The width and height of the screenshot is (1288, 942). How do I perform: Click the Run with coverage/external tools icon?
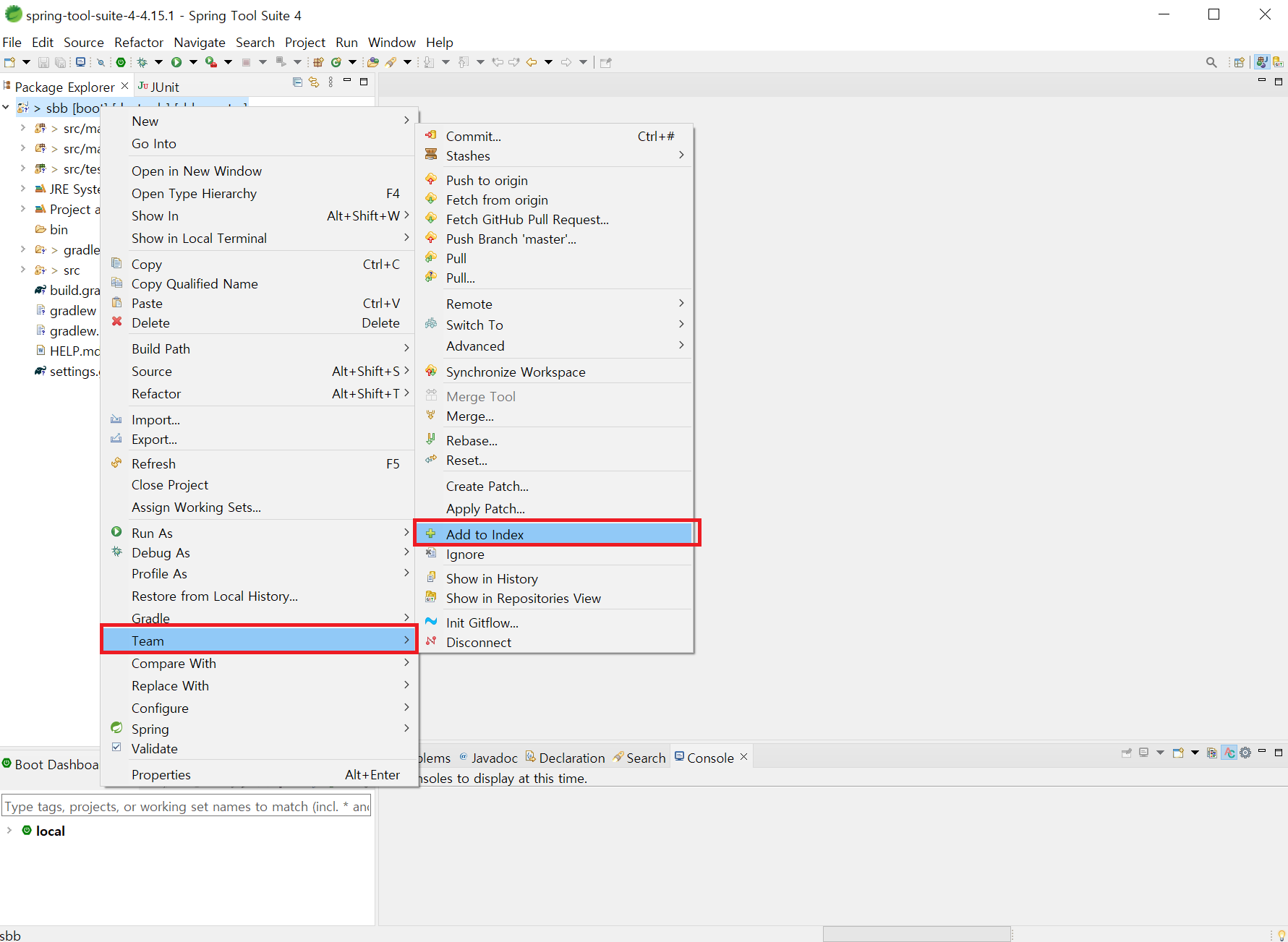coord(210,62)
